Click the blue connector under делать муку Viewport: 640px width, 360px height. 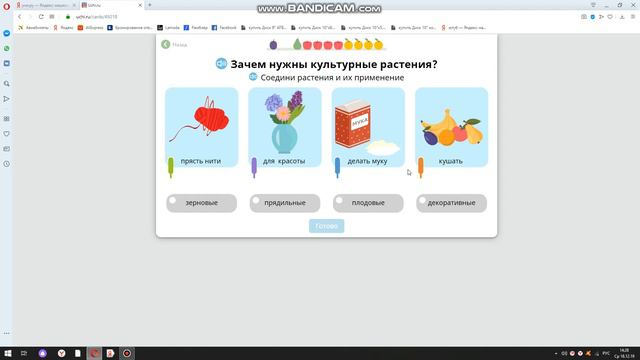337,167
